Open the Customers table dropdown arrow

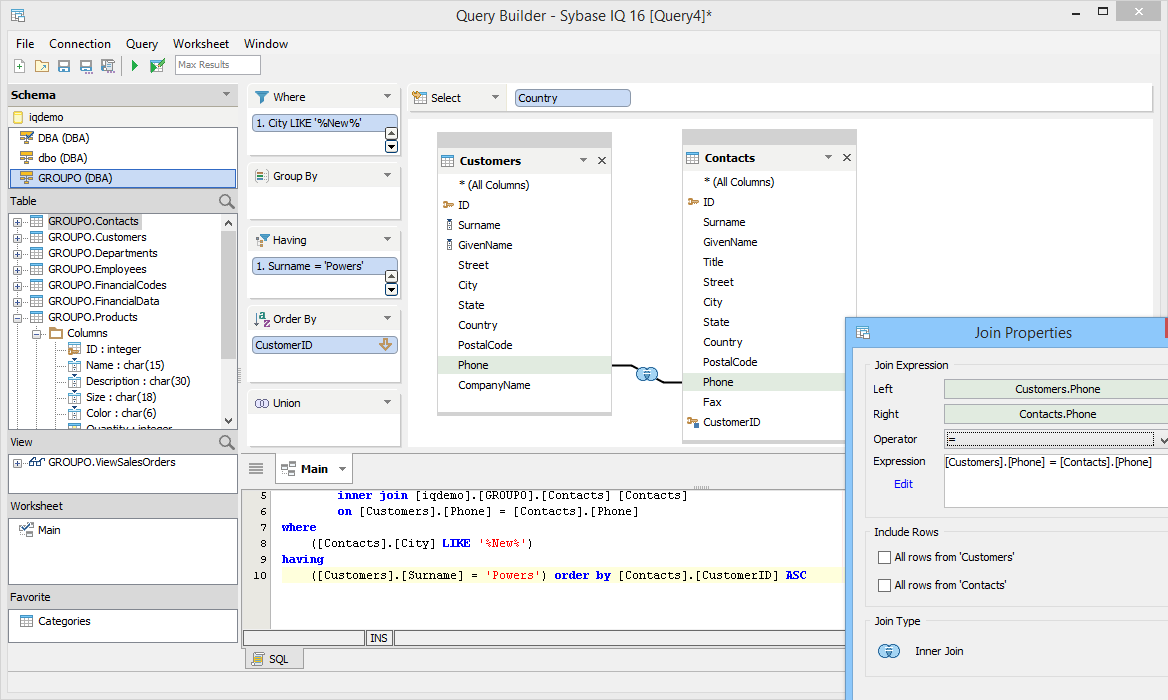(x=583, y=160)
